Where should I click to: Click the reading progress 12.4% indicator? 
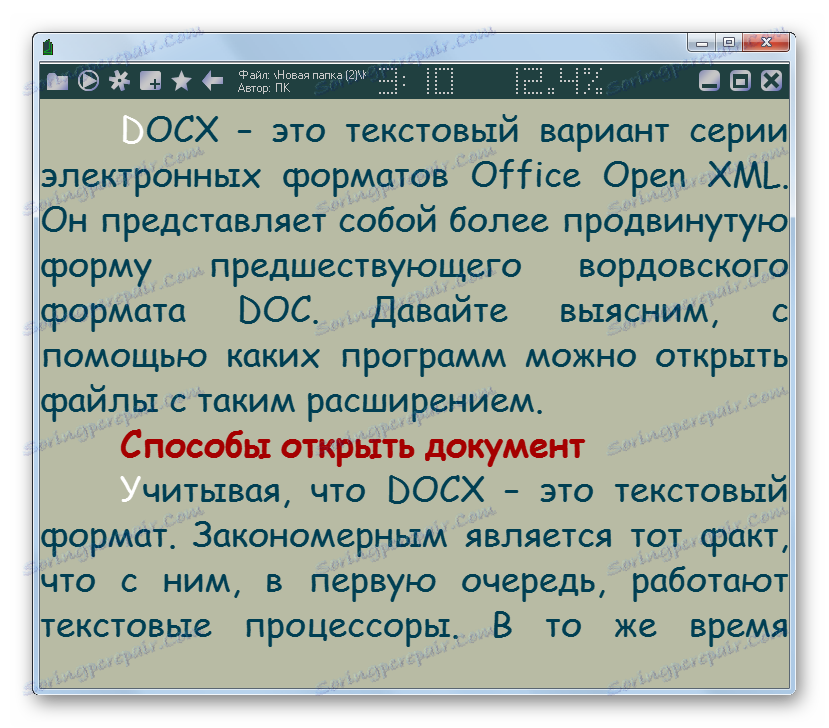pos(558,81)
